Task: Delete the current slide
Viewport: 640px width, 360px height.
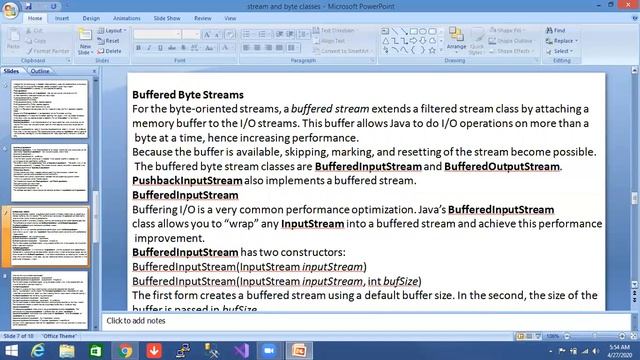Action: click(109, 51)
